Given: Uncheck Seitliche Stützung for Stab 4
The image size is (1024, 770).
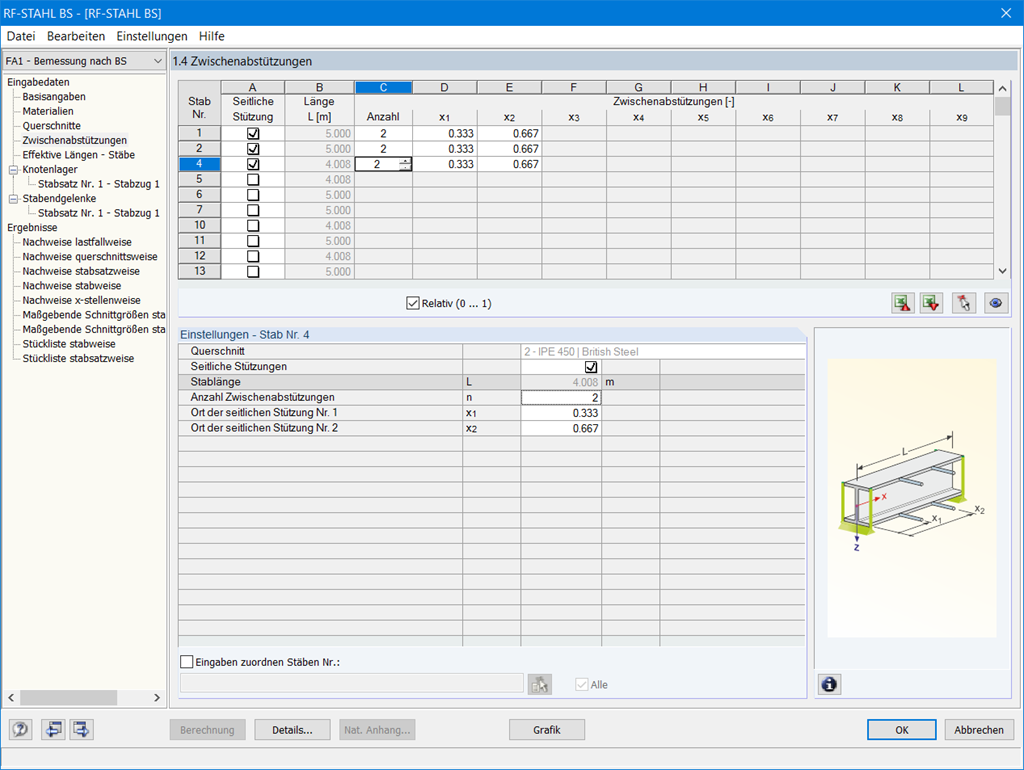Looking at the screenshot, I should 253,164.
